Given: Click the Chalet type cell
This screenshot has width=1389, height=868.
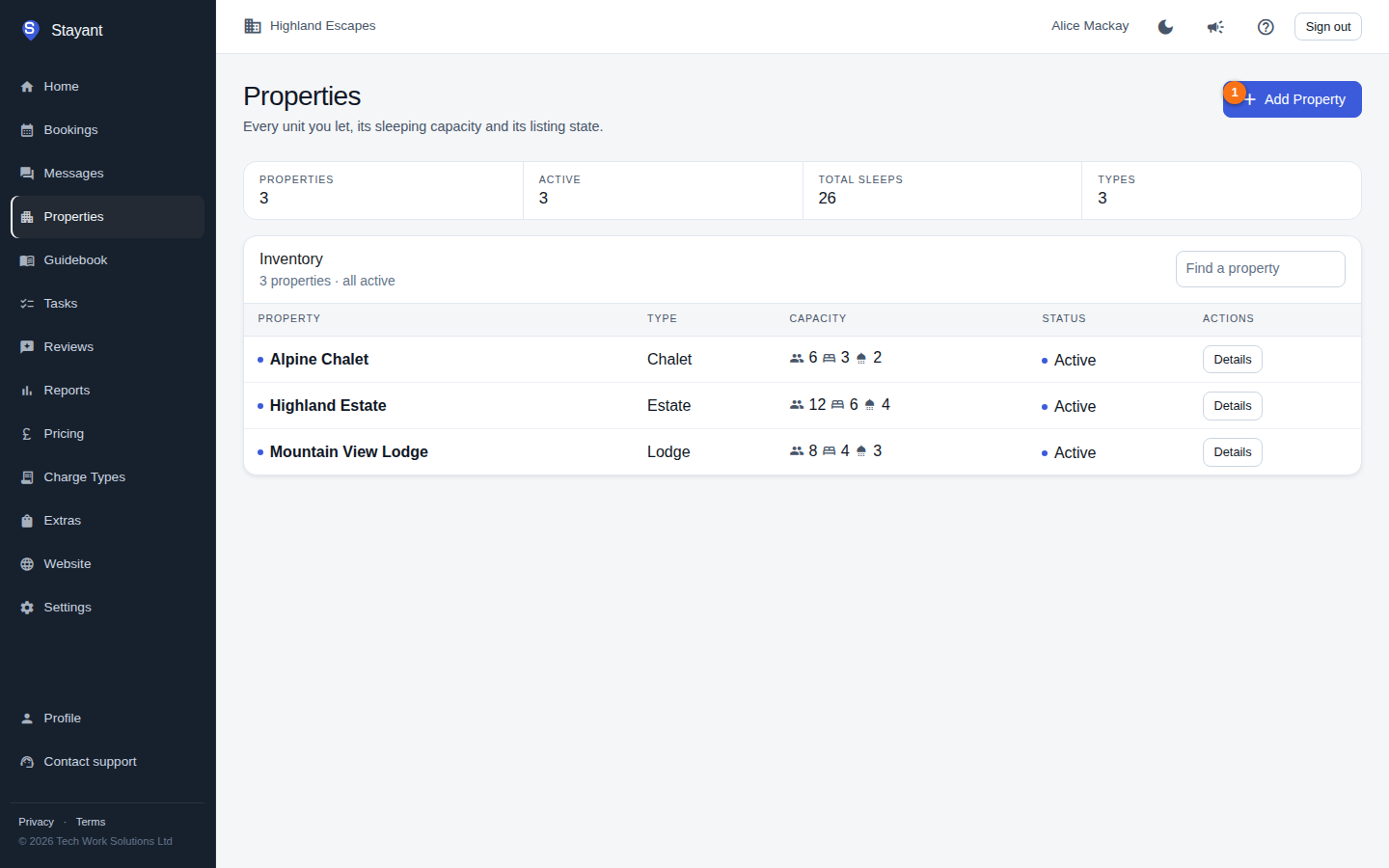Looking at the screenshot, I should point(669,359).
